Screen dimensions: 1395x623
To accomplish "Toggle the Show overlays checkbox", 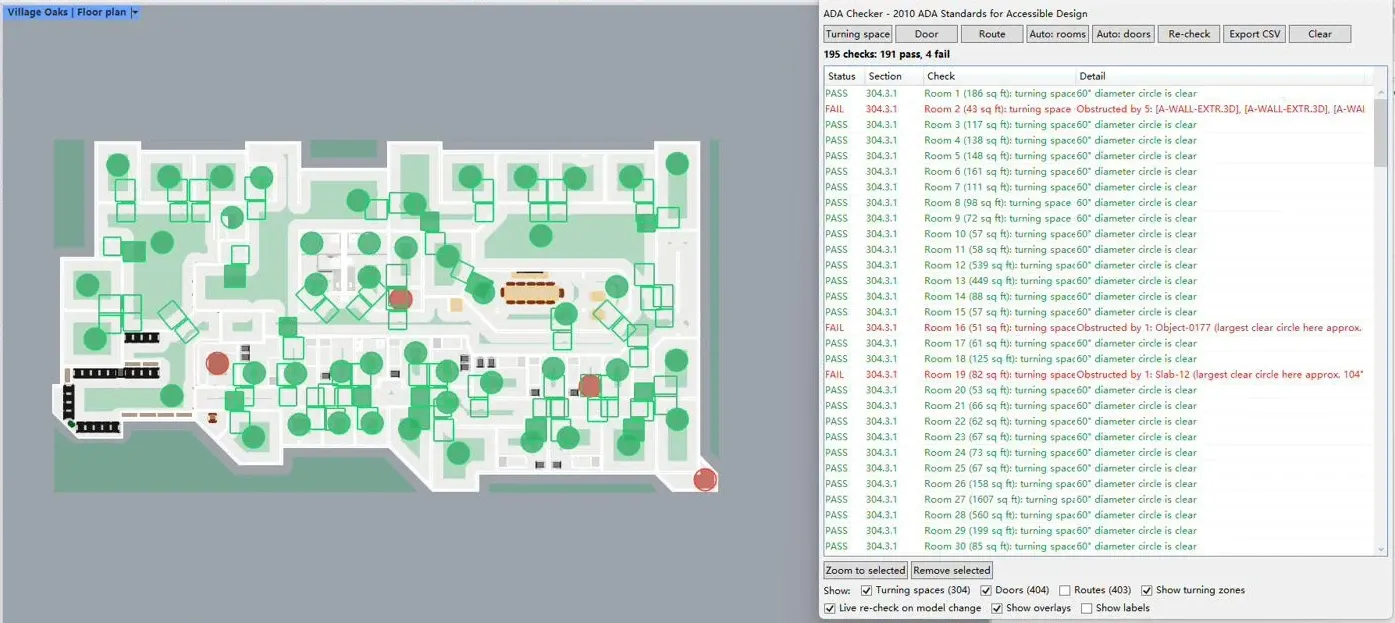I will coord(997,608).
